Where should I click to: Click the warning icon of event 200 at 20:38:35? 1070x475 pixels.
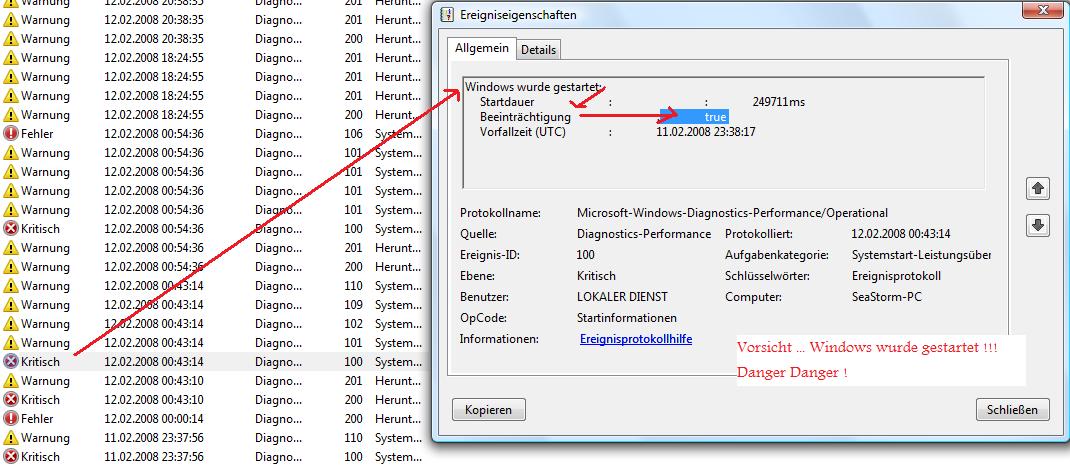click(x=10, y=39)
